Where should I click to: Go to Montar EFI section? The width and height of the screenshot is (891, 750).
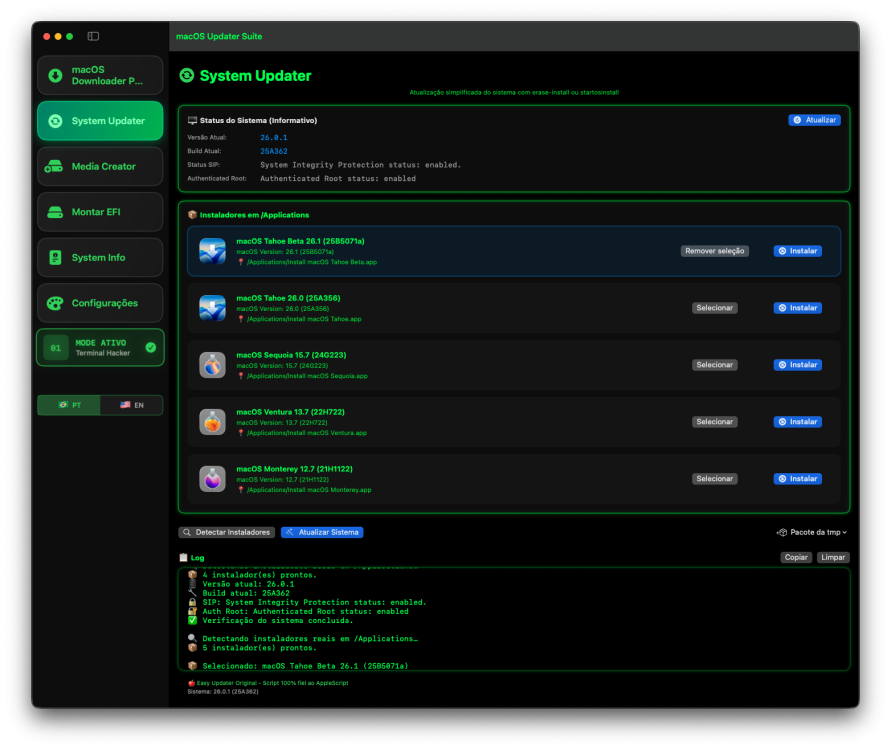(x=100, y=212)
